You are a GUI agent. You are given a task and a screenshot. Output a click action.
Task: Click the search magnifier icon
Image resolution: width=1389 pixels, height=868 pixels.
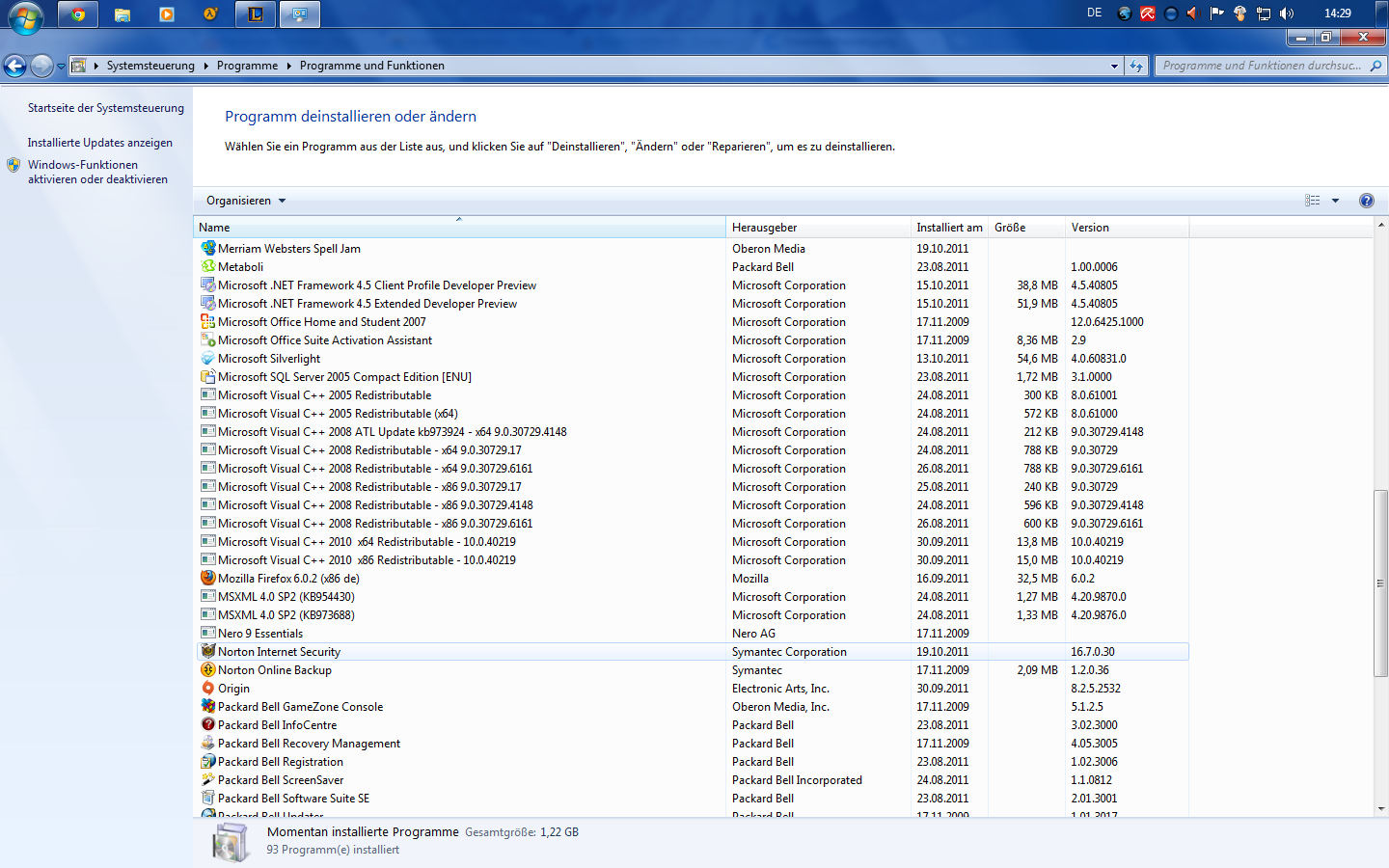(1375, 66)
